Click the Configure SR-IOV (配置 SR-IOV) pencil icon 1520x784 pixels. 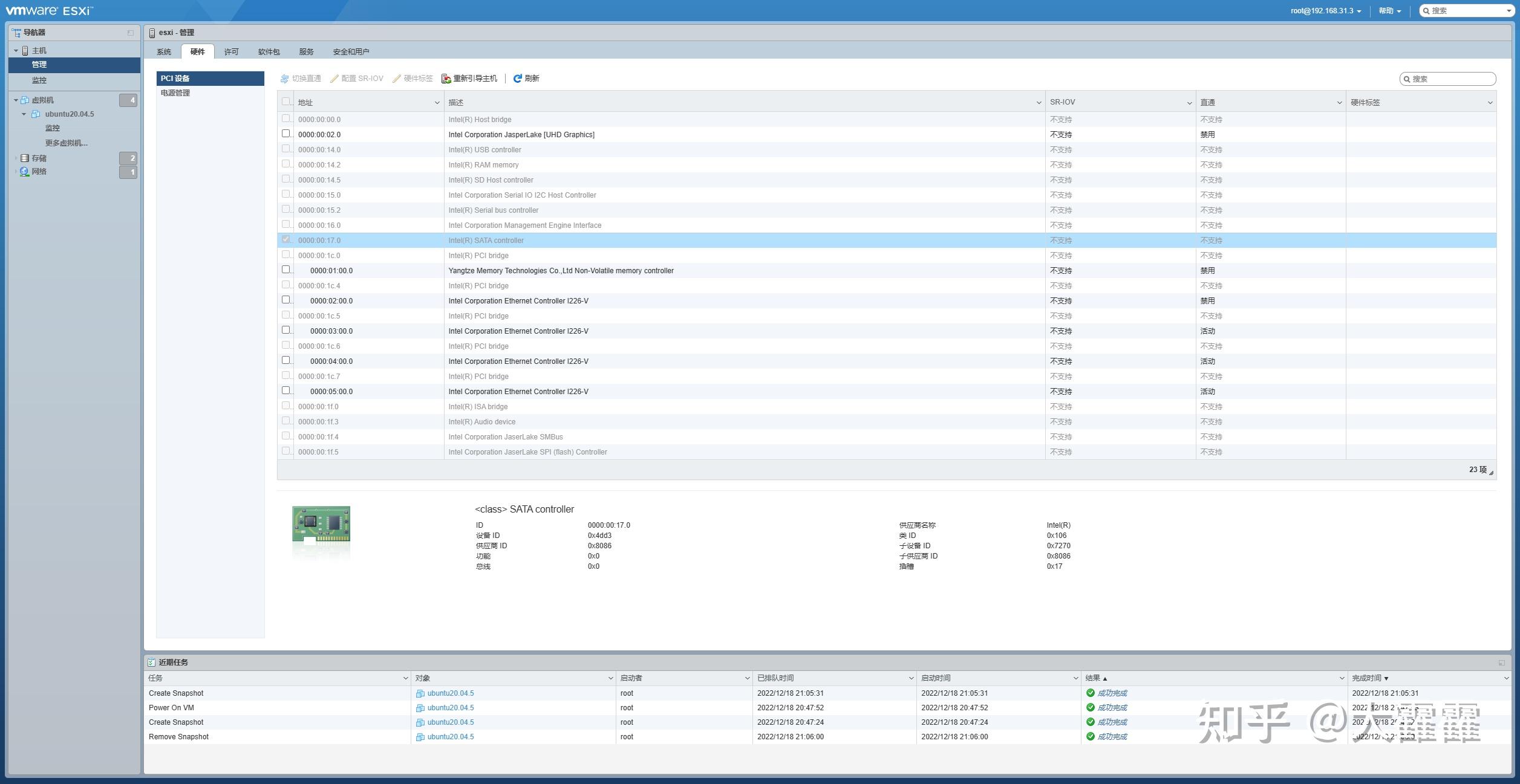pos(334,79)
